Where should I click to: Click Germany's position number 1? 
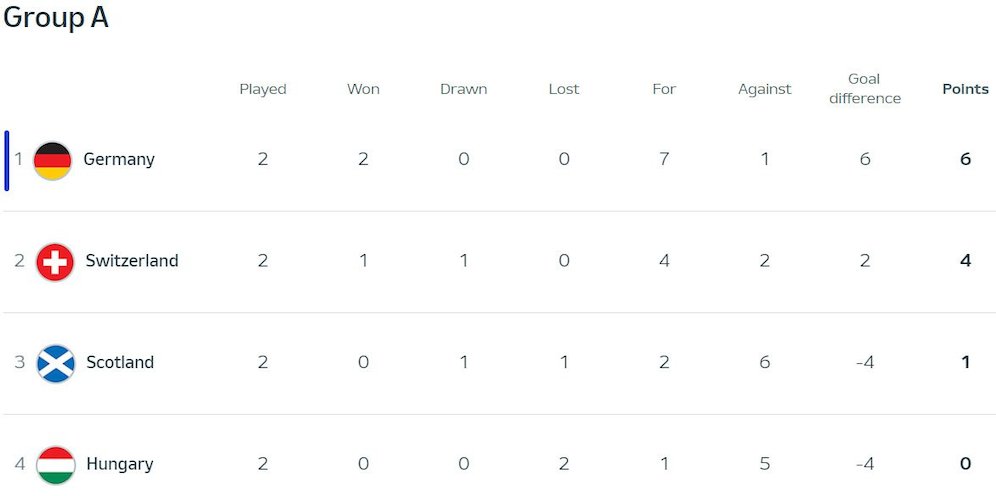18,160
